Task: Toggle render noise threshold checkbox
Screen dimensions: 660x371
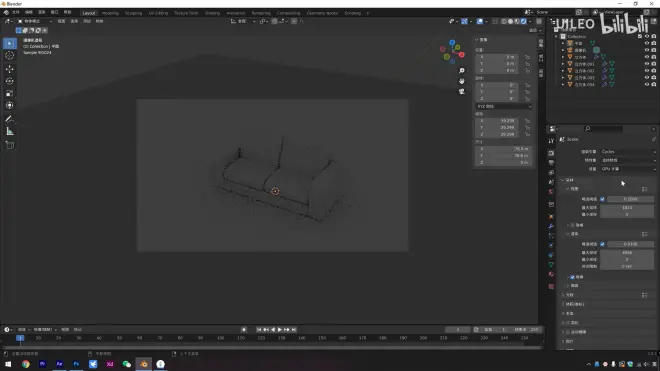Action: pyautogui.click(x=602, y=244)
